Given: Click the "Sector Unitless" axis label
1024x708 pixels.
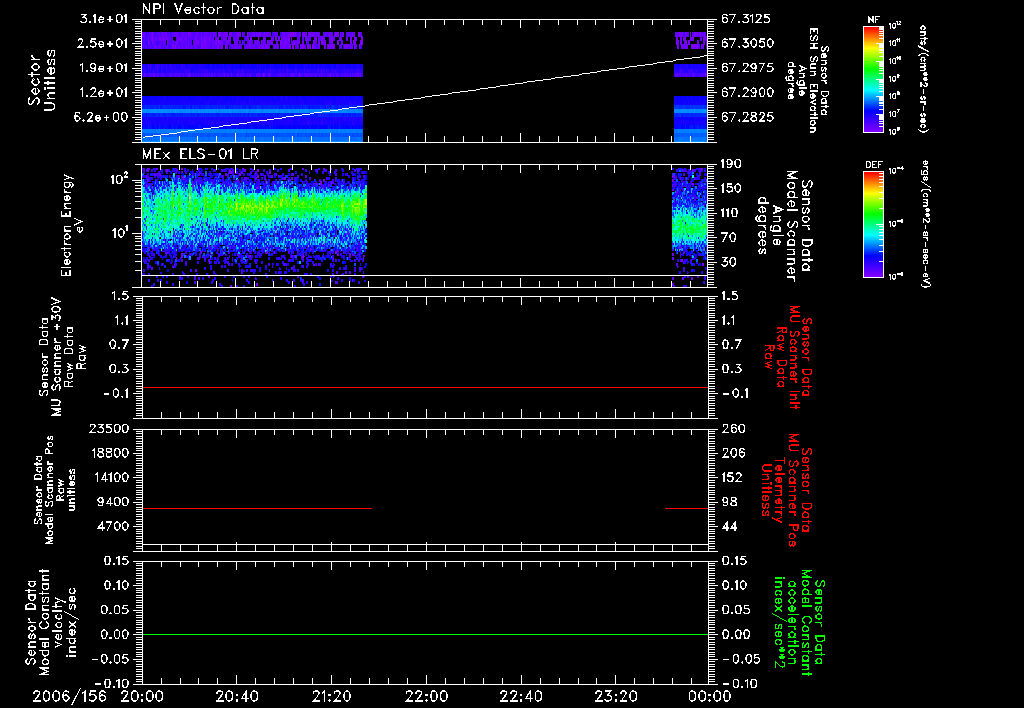Looking at the screenshot, I should click(41, 80).
